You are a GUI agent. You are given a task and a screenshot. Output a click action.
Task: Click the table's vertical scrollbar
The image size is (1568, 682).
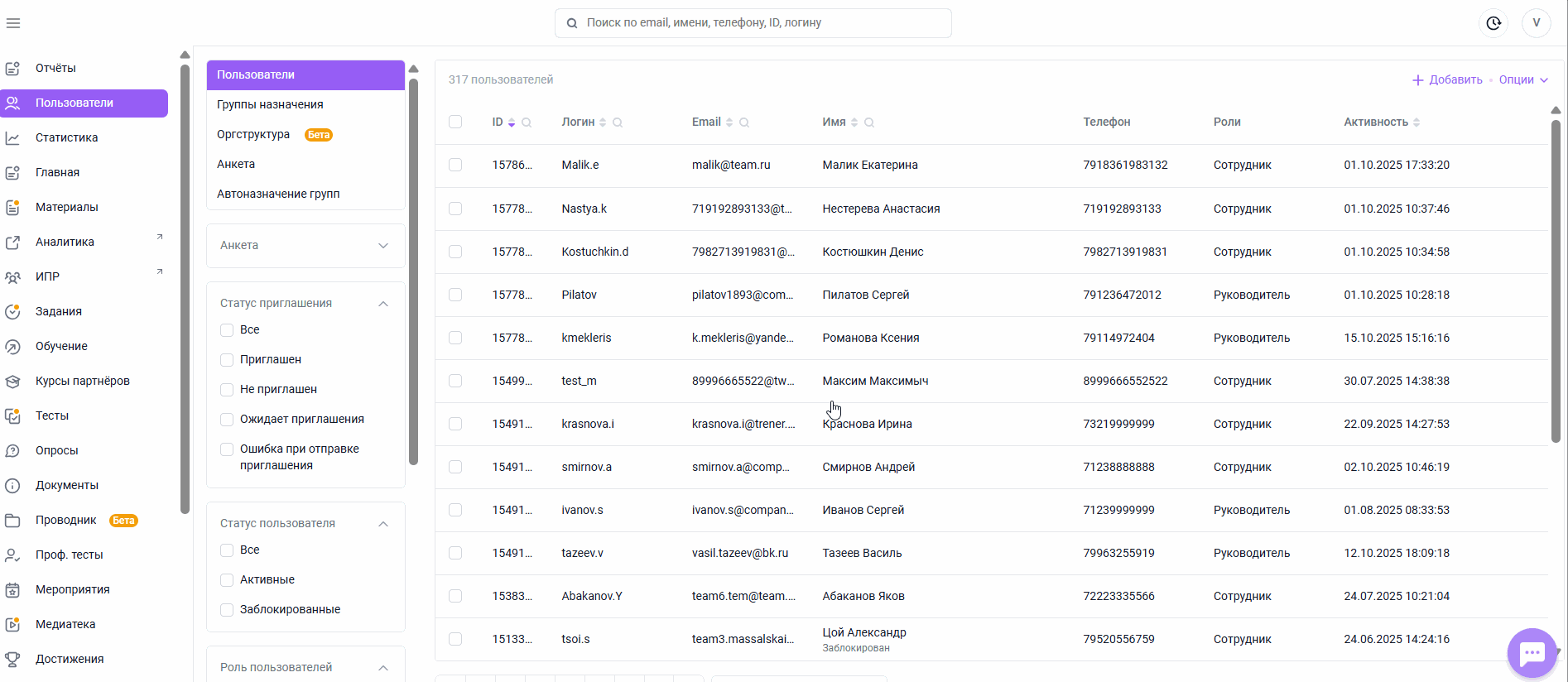click(x=1556, y=281)
